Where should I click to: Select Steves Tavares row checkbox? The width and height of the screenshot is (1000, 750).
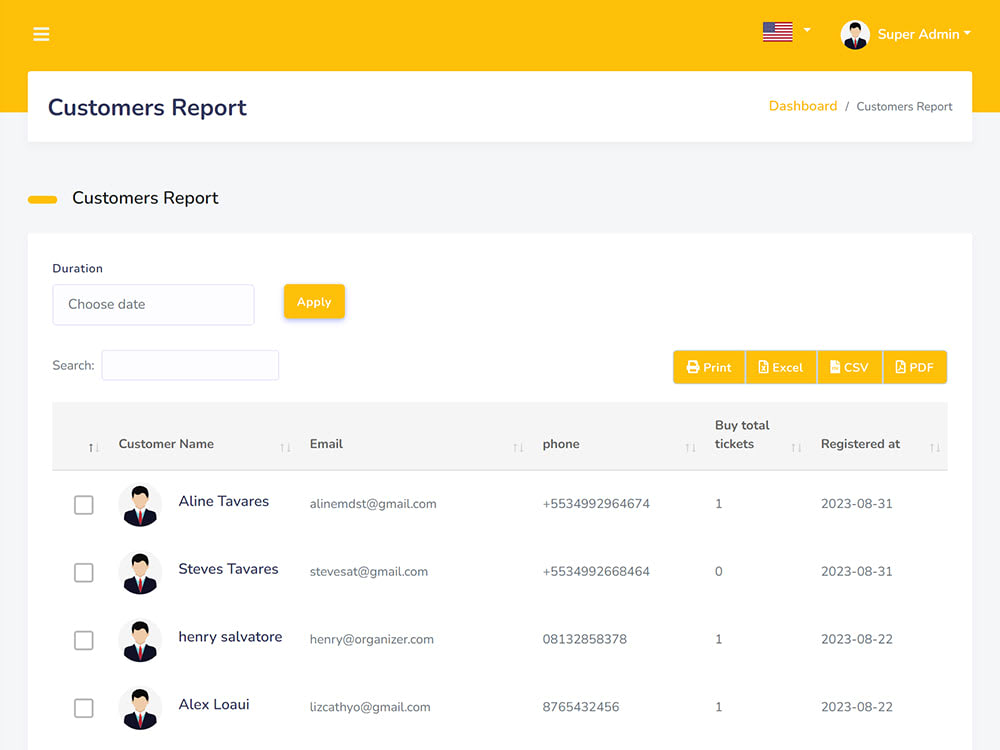84,572
